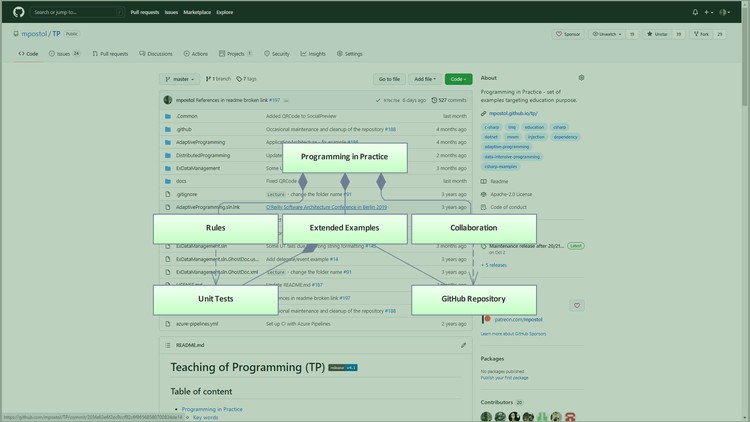Switch to the Projects tab
750x422 pixels.
point(235,54)
